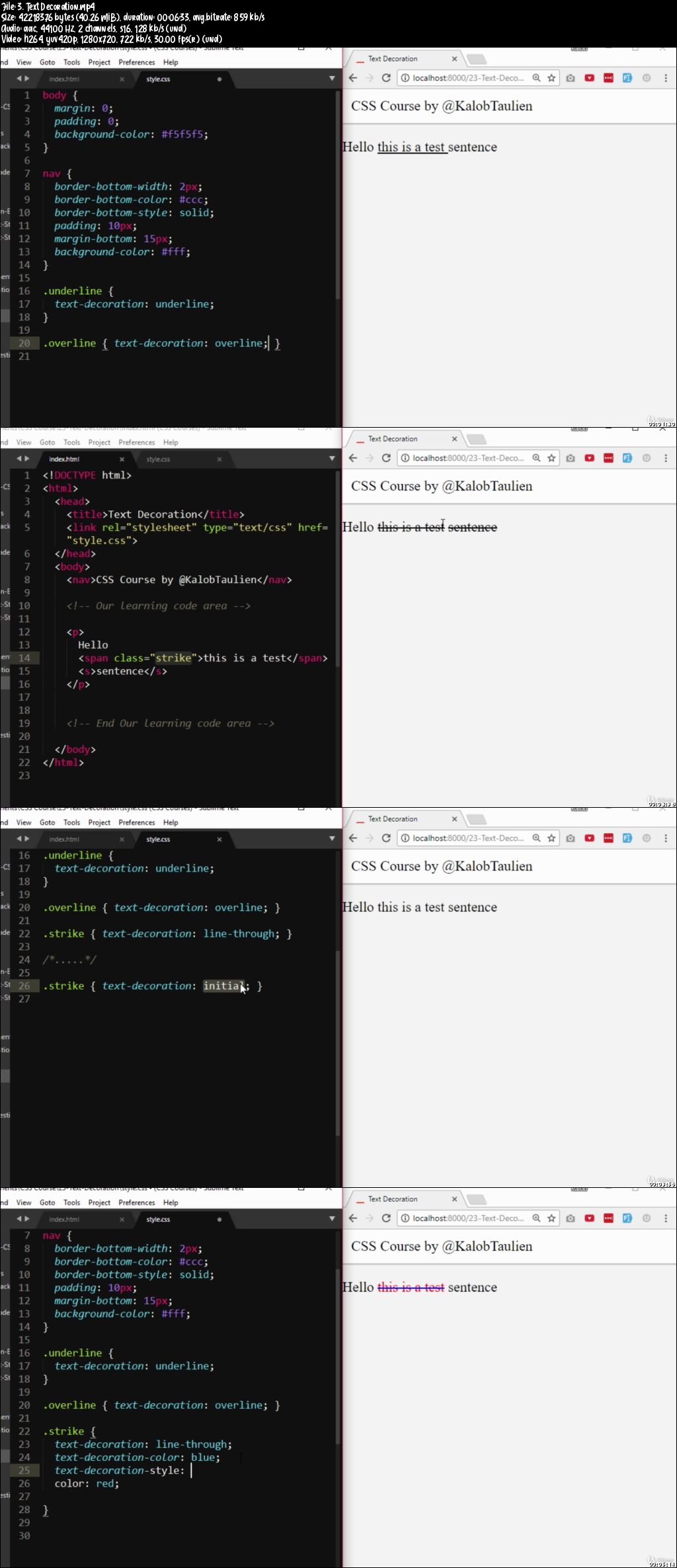This screenshot has height=1568, width=677.
Task: Open camera extension icon in top frame browser
Action: coord(571,78)
